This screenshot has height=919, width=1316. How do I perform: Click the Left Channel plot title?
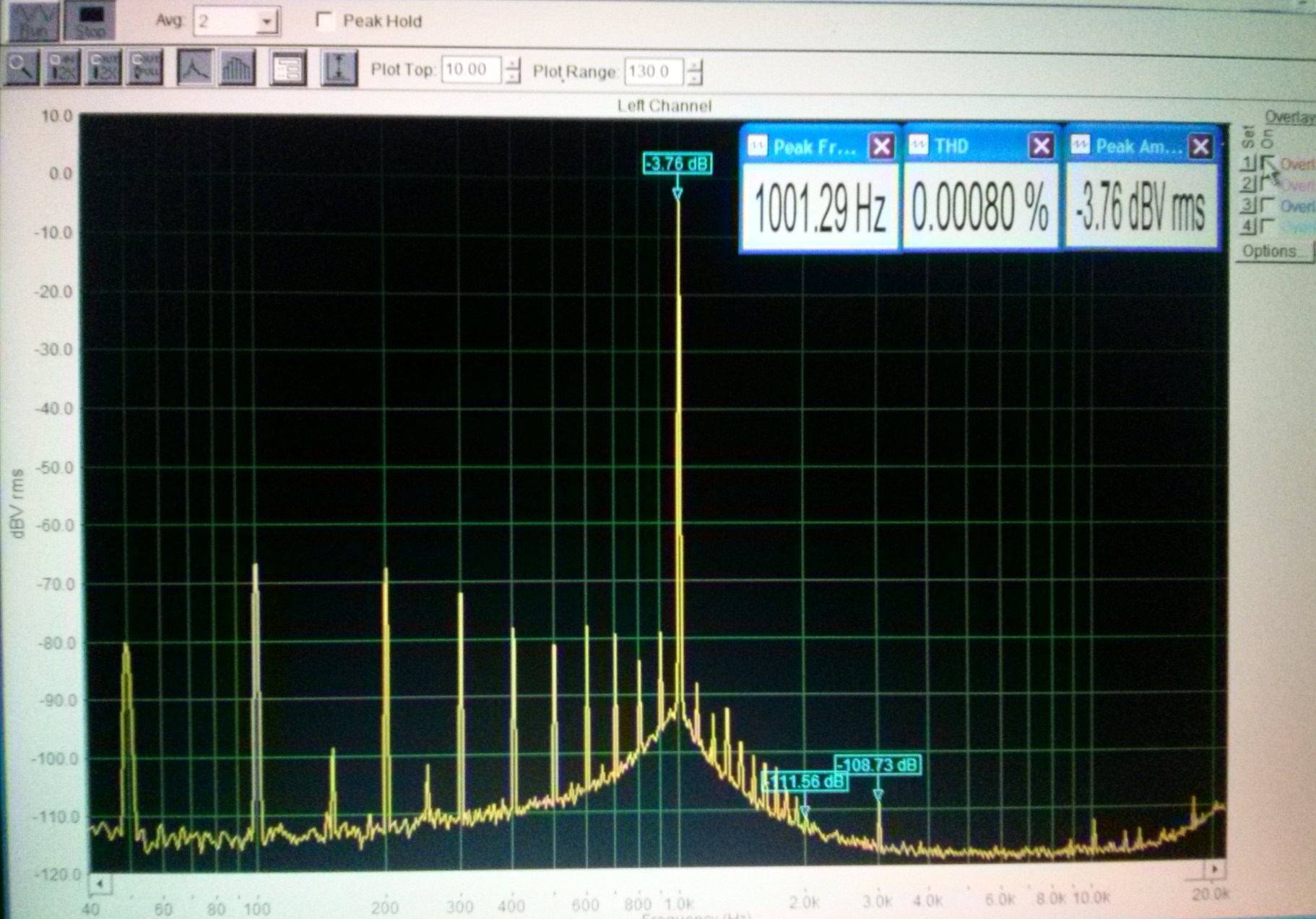tap(664, 106)
